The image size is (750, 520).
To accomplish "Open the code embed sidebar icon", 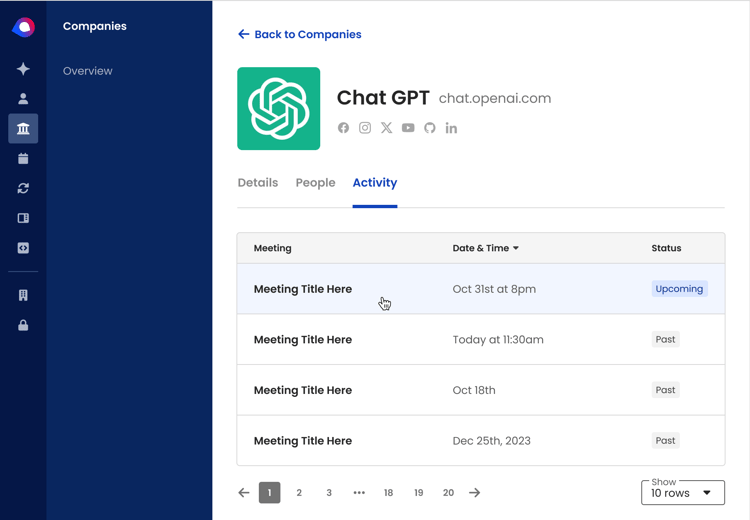I will click(23, 248).
